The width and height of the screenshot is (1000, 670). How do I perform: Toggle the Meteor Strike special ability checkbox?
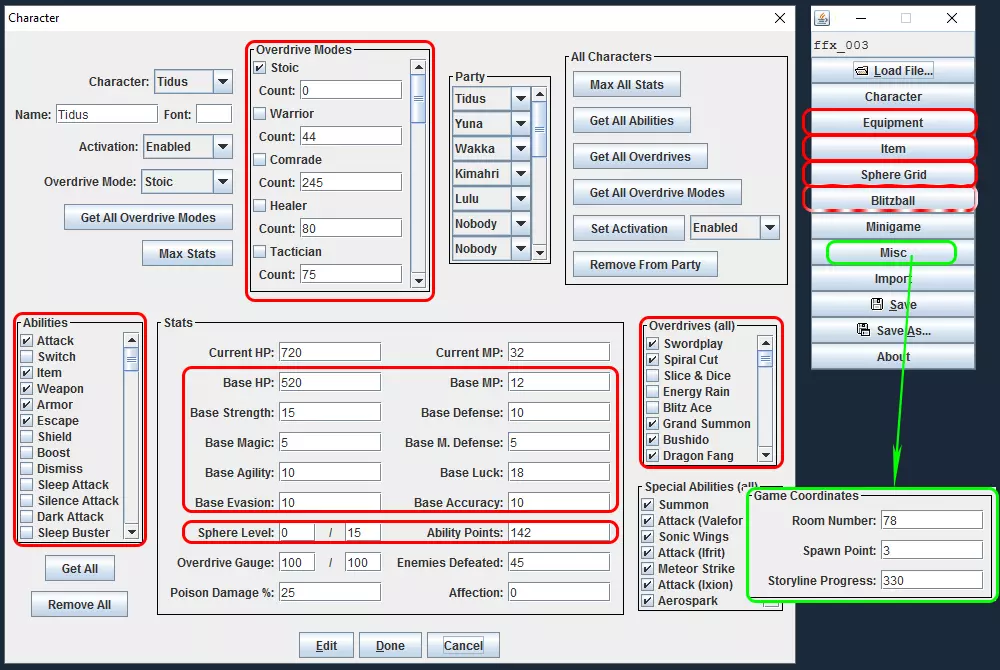[x=647, y=569]
